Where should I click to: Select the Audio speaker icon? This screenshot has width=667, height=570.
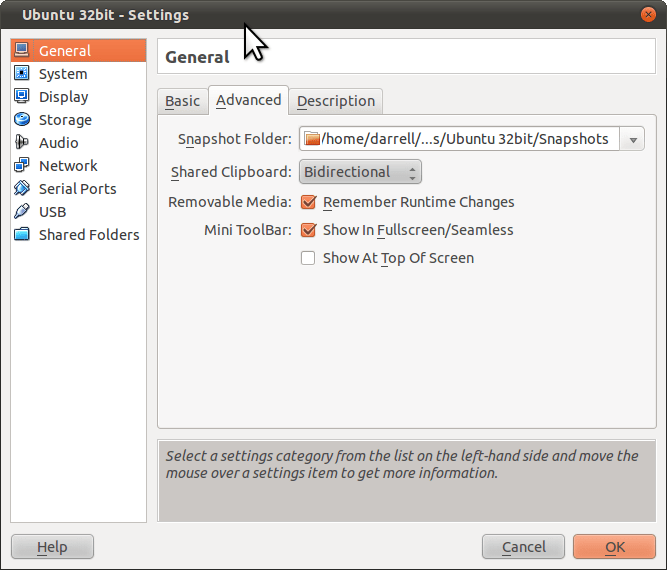tap(21, 143)
